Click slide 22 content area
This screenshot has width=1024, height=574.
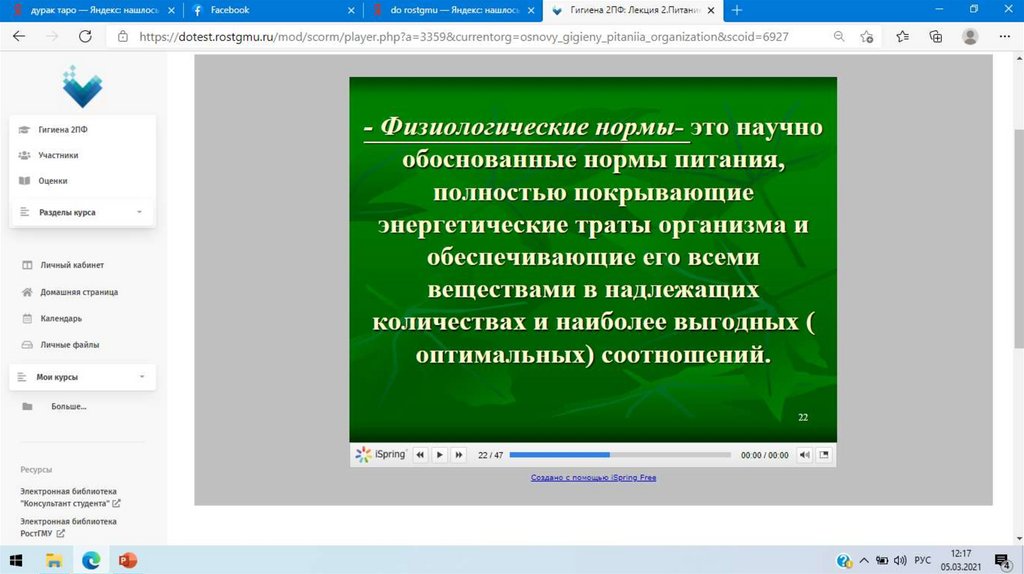(593, 259)
